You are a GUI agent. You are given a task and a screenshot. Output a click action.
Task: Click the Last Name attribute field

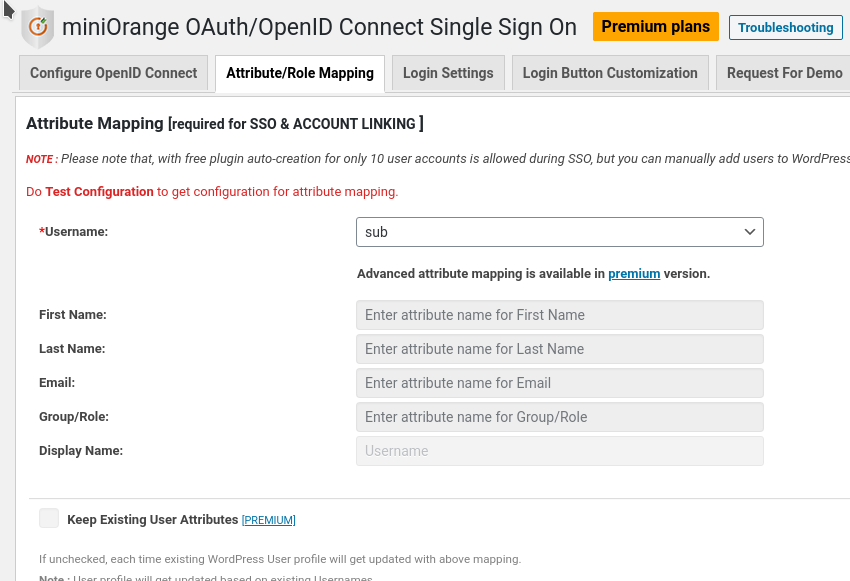pos(559,349)
